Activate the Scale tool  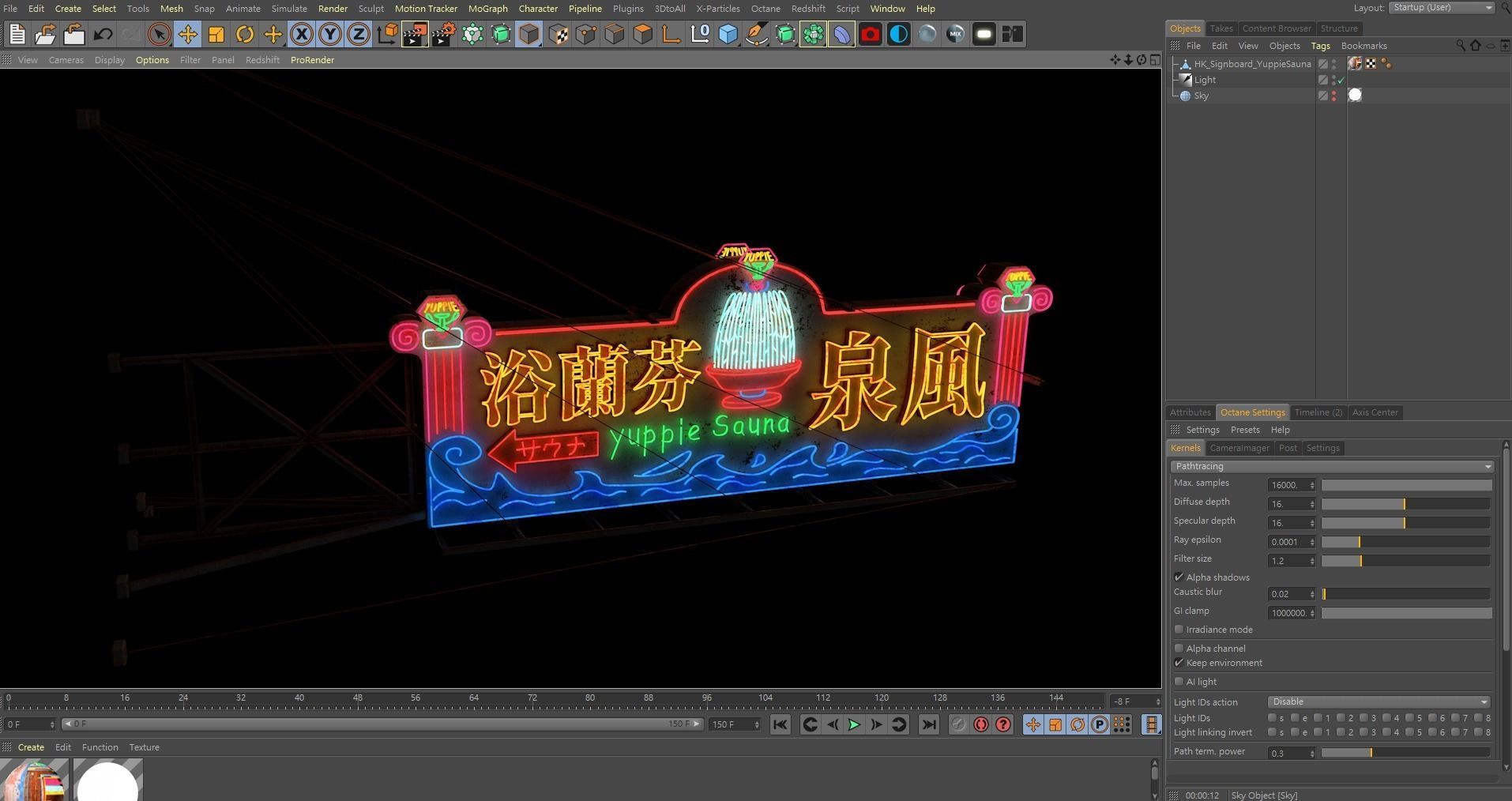216,34
